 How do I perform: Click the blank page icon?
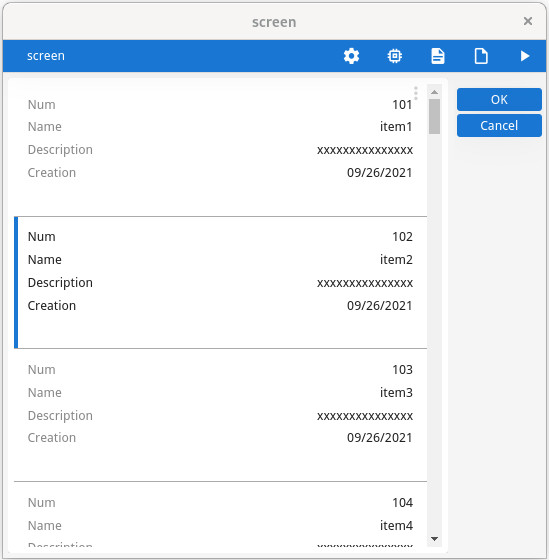[481, 56]
